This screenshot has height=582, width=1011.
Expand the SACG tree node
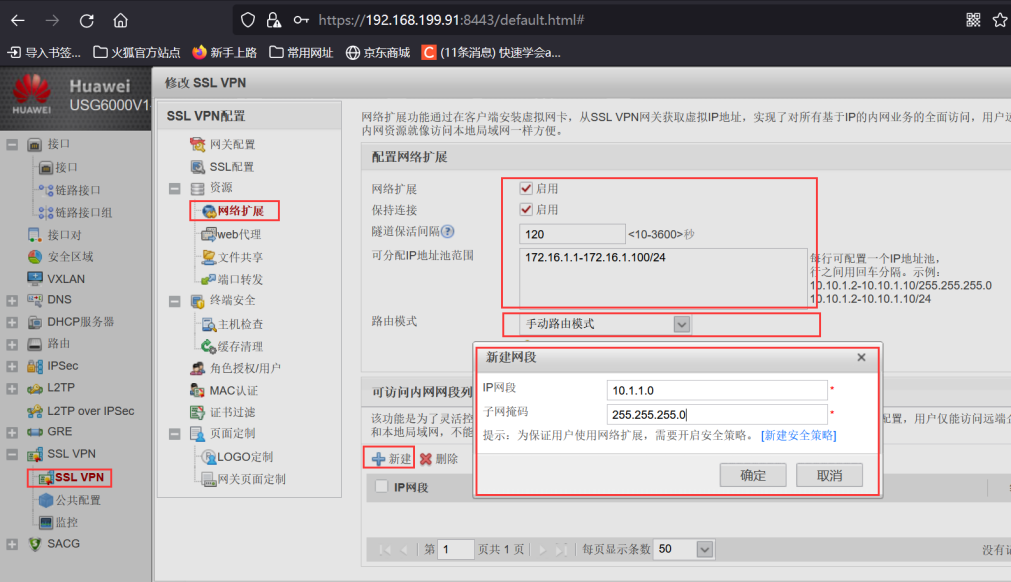click(x=12, y=545)
